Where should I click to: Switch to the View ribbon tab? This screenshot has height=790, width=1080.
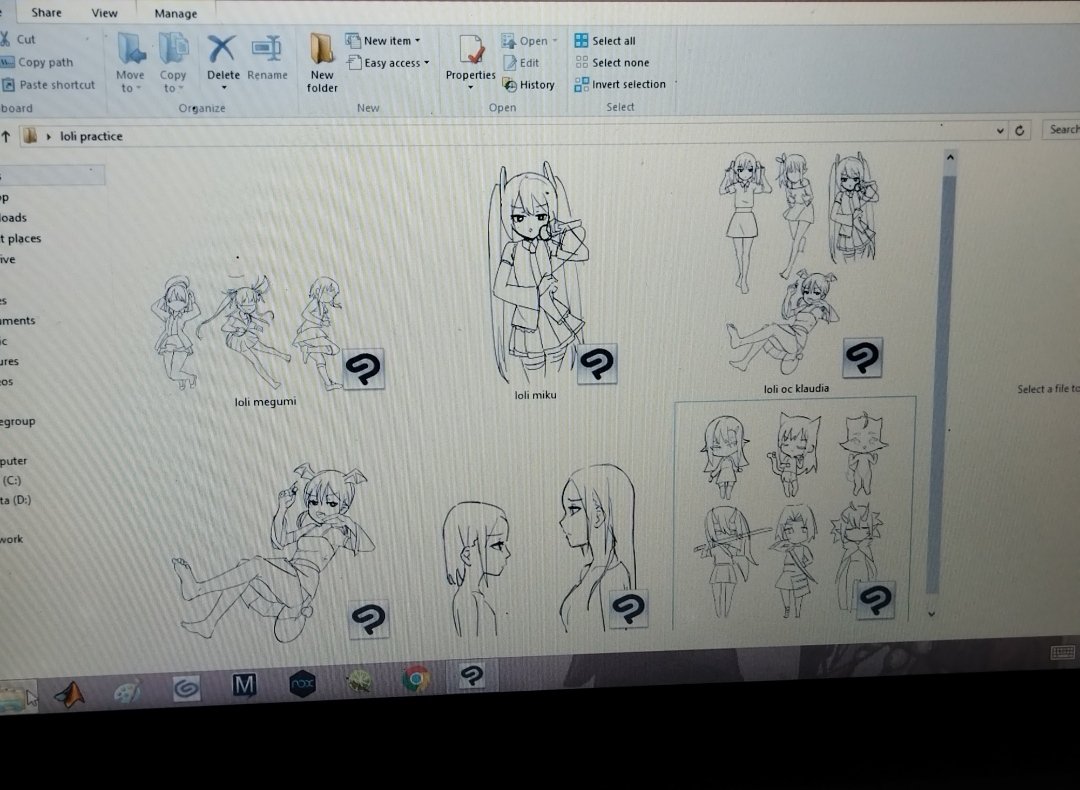[x=104, y=12]
